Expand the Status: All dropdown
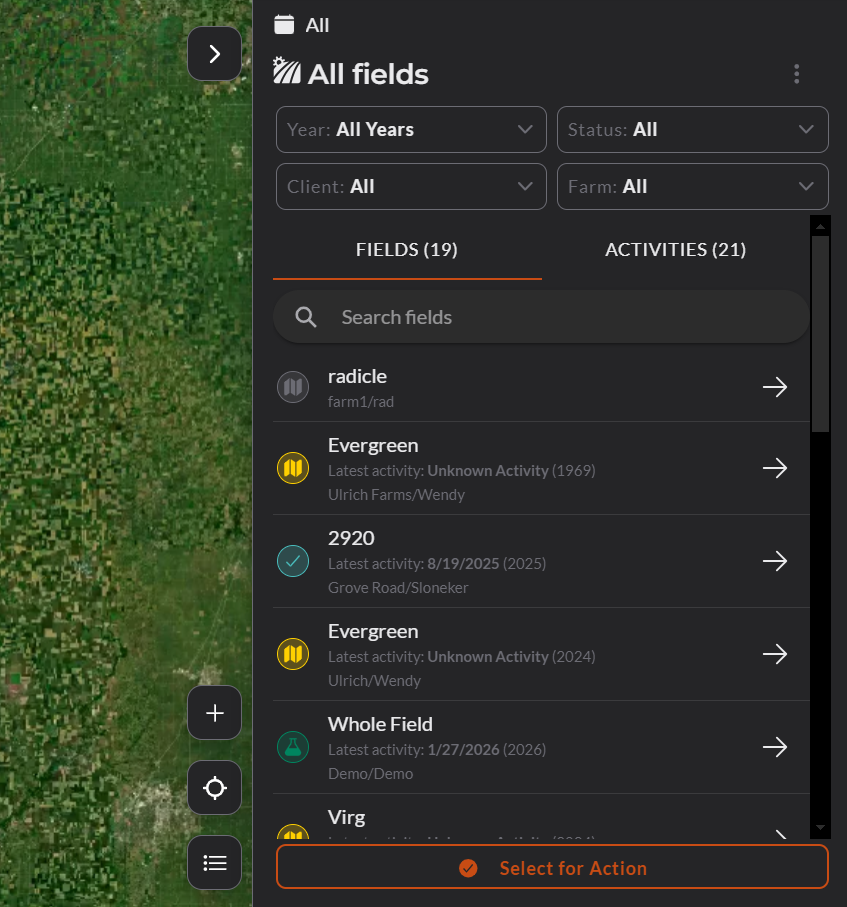 point(693,130)
